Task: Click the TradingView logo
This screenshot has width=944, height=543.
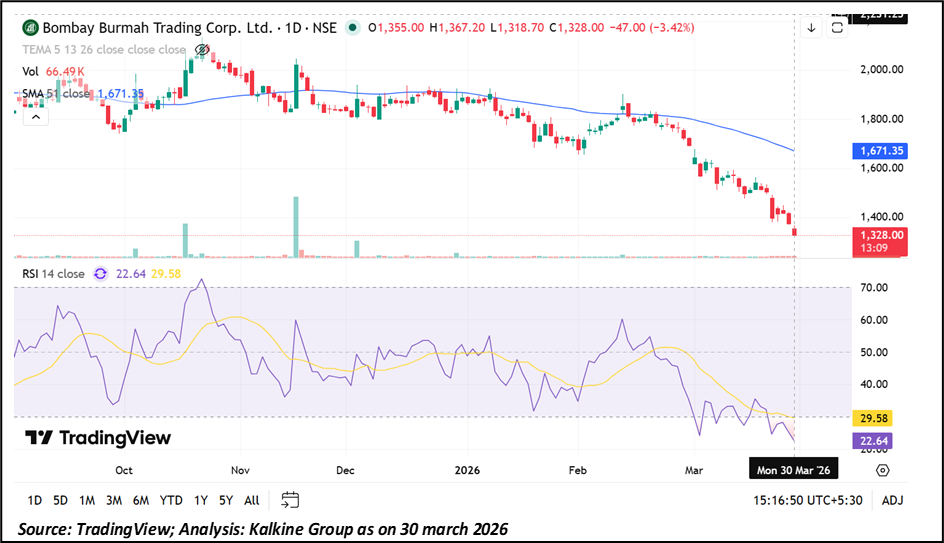Action: 98,438
